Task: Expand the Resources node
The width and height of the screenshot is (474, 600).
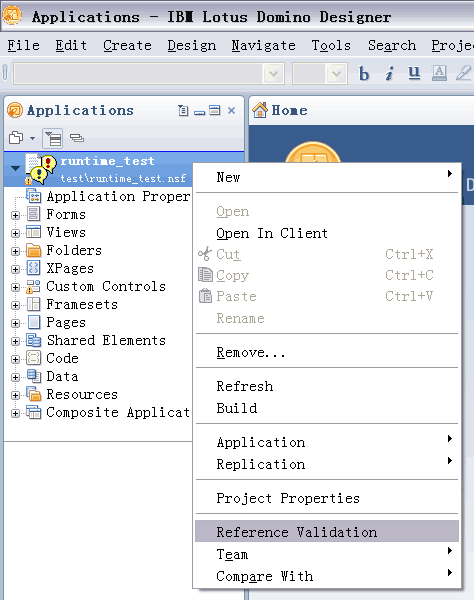Action: [x=15, y=395]
